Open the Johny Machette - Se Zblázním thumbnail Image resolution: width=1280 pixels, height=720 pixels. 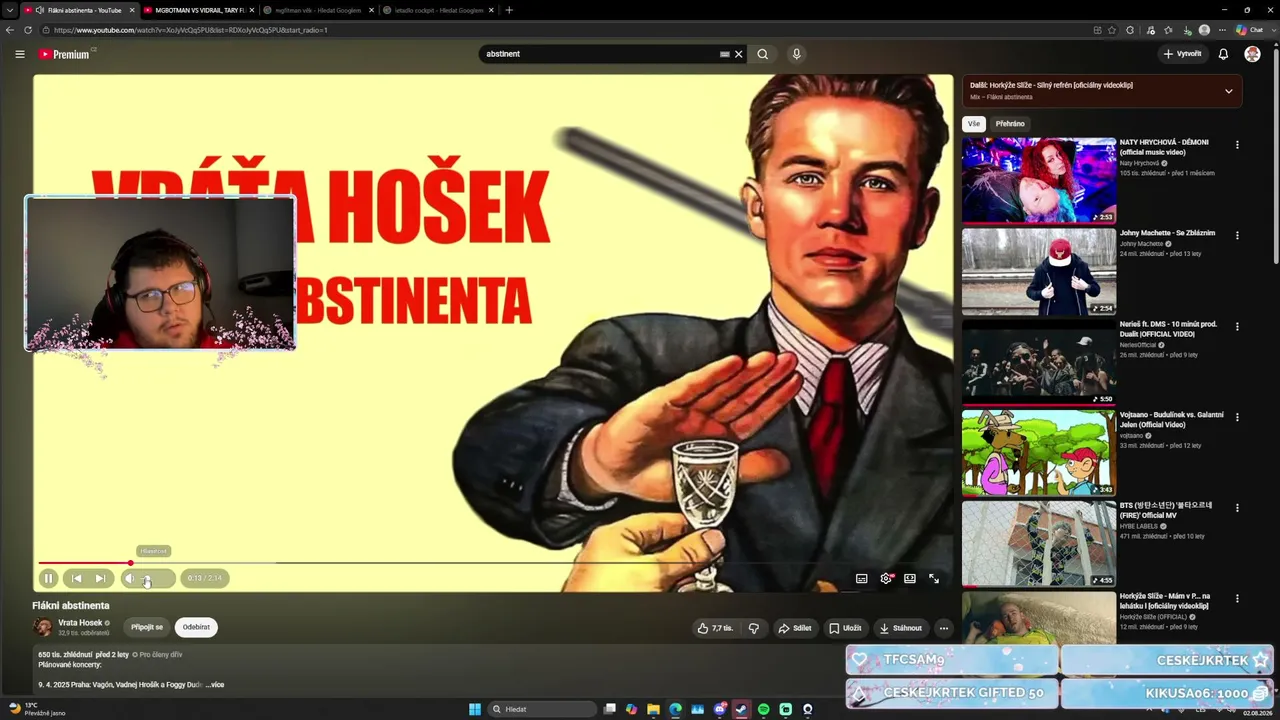[1039, 271]
